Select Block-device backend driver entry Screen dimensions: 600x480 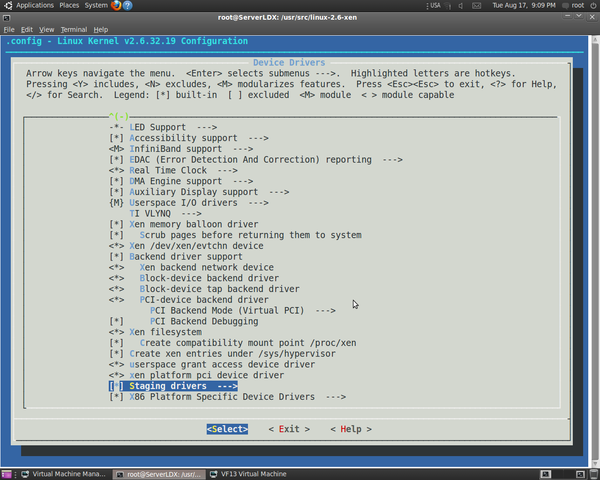point(194,278)
